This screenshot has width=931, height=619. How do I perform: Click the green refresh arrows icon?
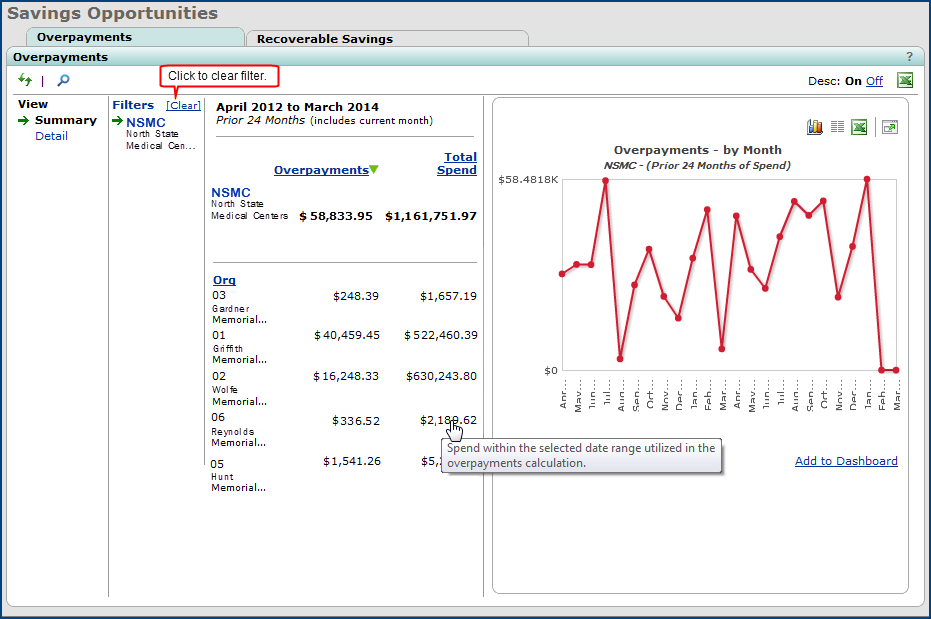25,81
